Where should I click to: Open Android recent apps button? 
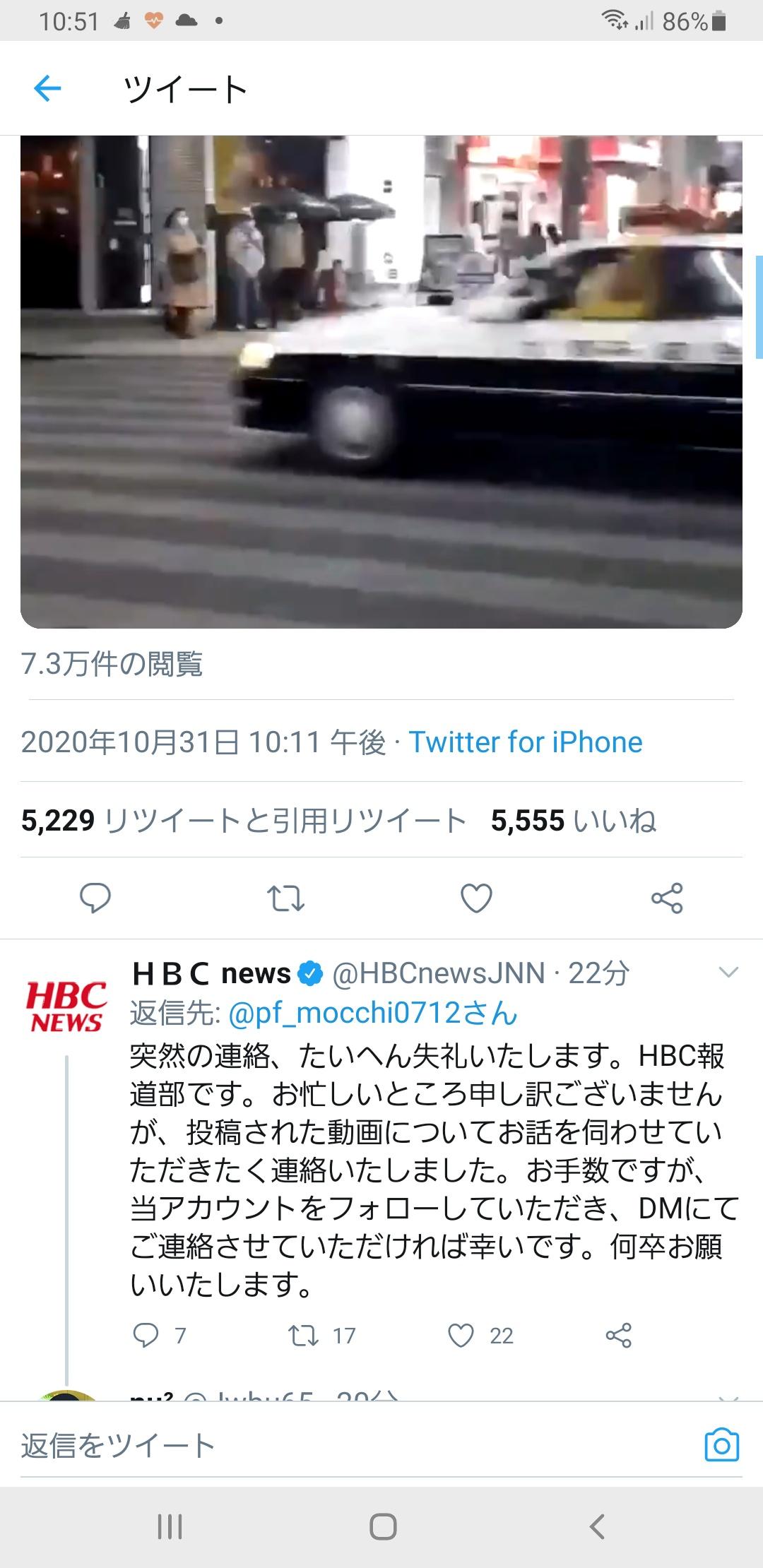[x=170, y=1526]
